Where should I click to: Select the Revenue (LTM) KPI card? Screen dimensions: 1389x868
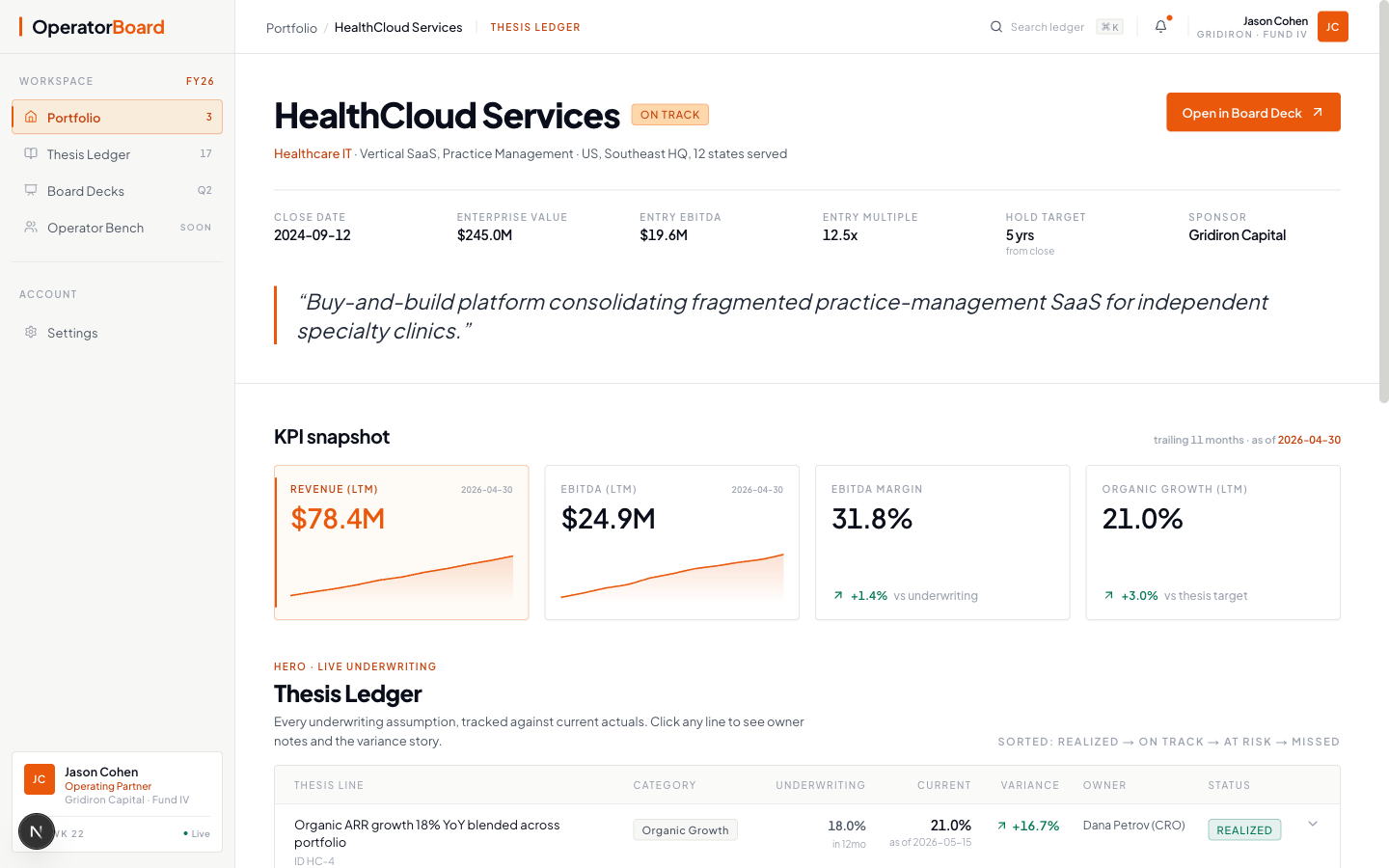click(401, 542)
